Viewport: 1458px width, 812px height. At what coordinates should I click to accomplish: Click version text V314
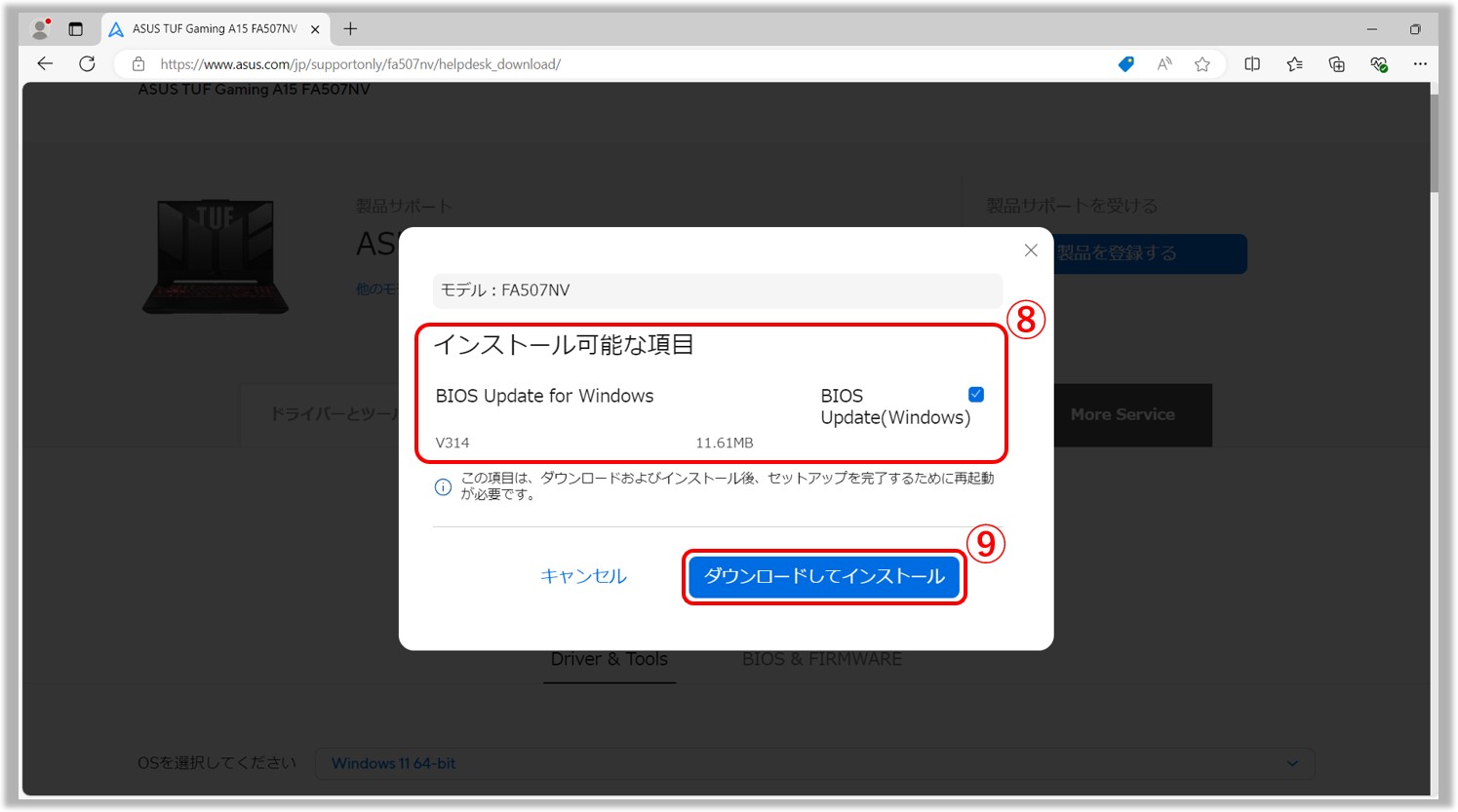pyautogui.click(x=453, y=443)
